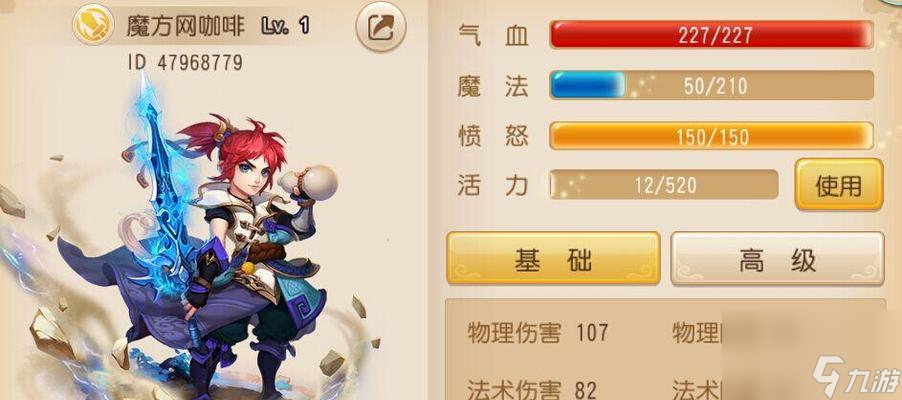Tap the 九游 watermark logo

tap(855, 377)
